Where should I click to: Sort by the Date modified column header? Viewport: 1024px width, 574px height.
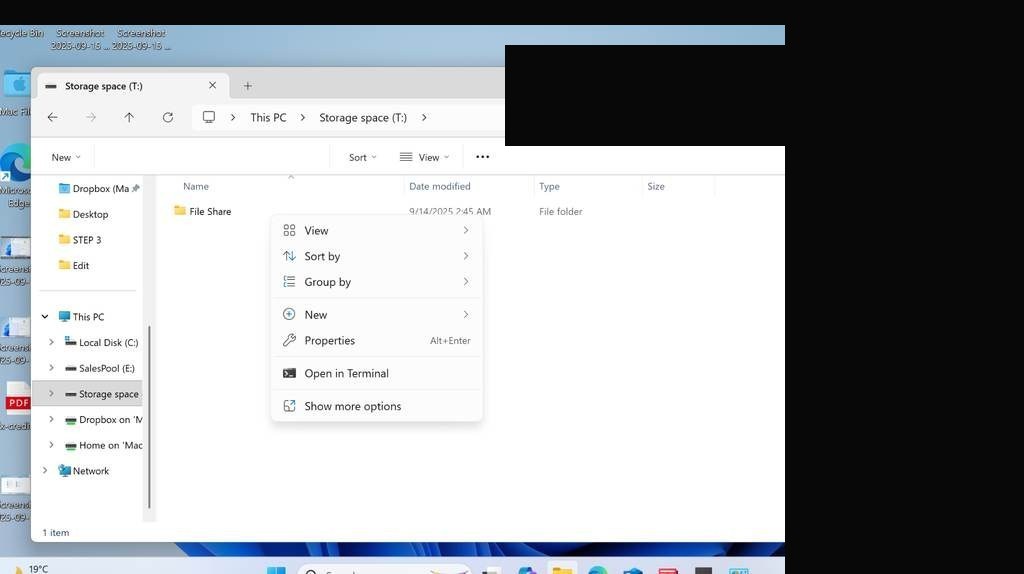point(440,186)
